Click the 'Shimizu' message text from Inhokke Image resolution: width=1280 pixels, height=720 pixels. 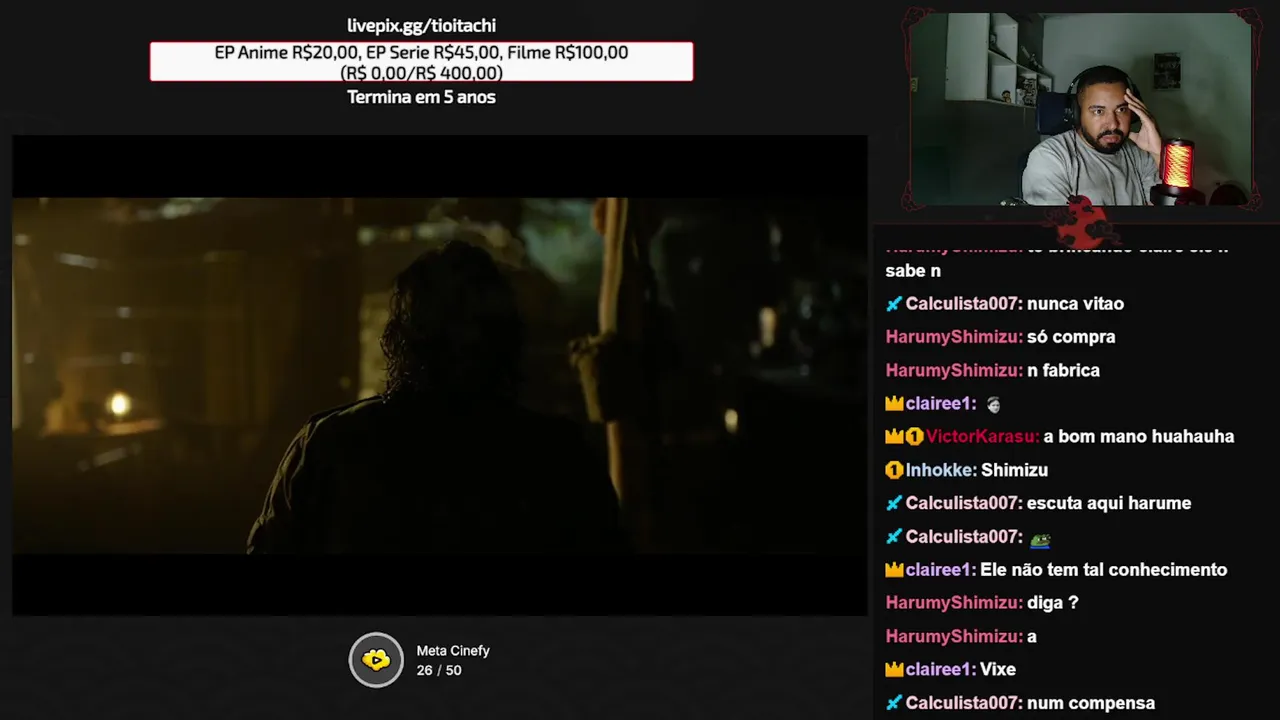point(1014,470)
